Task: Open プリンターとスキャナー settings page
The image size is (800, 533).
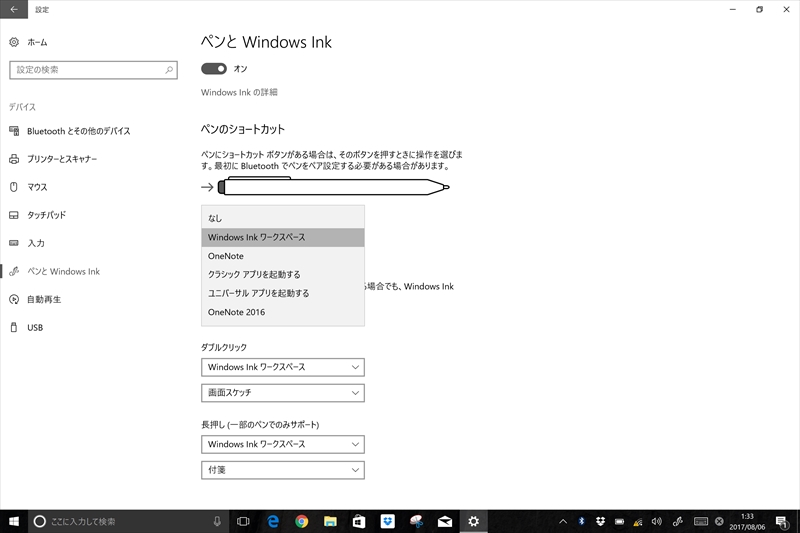Action: [x=53, y=159]
